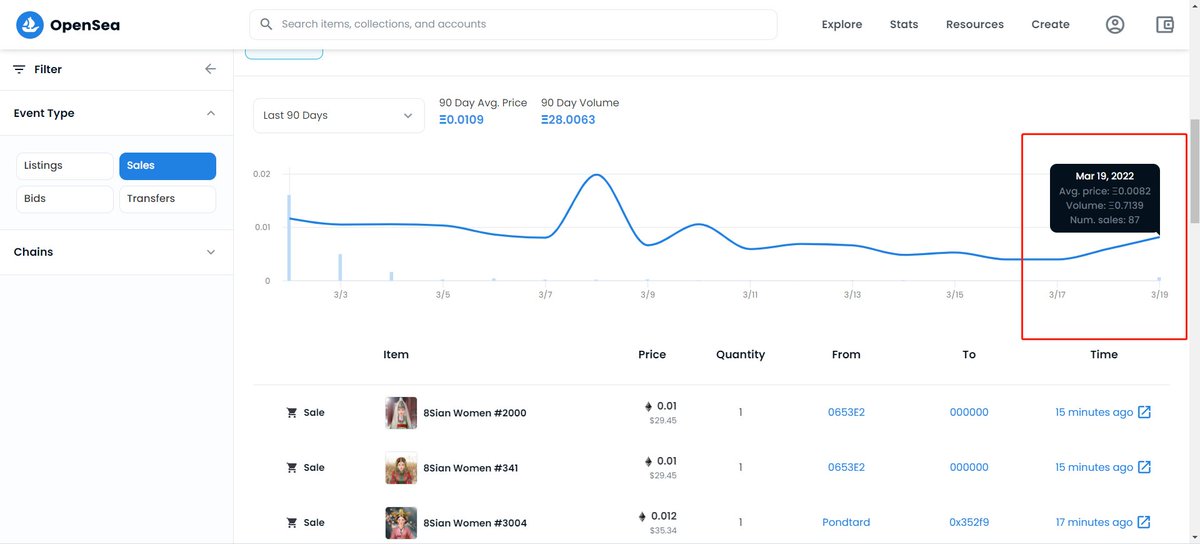1200x544 pixels.
Task: Click the Filter heading label
Action: [x=48, y=69]
